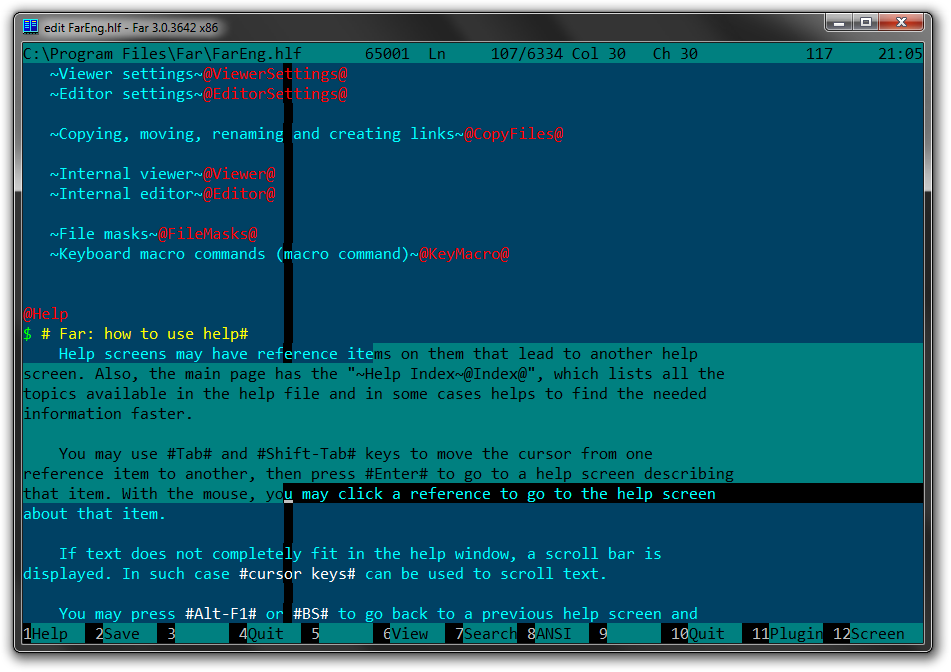Click the heading 'Far: how to use help#'
Screen dimensions: 951x672
click(x=153, y=334)
